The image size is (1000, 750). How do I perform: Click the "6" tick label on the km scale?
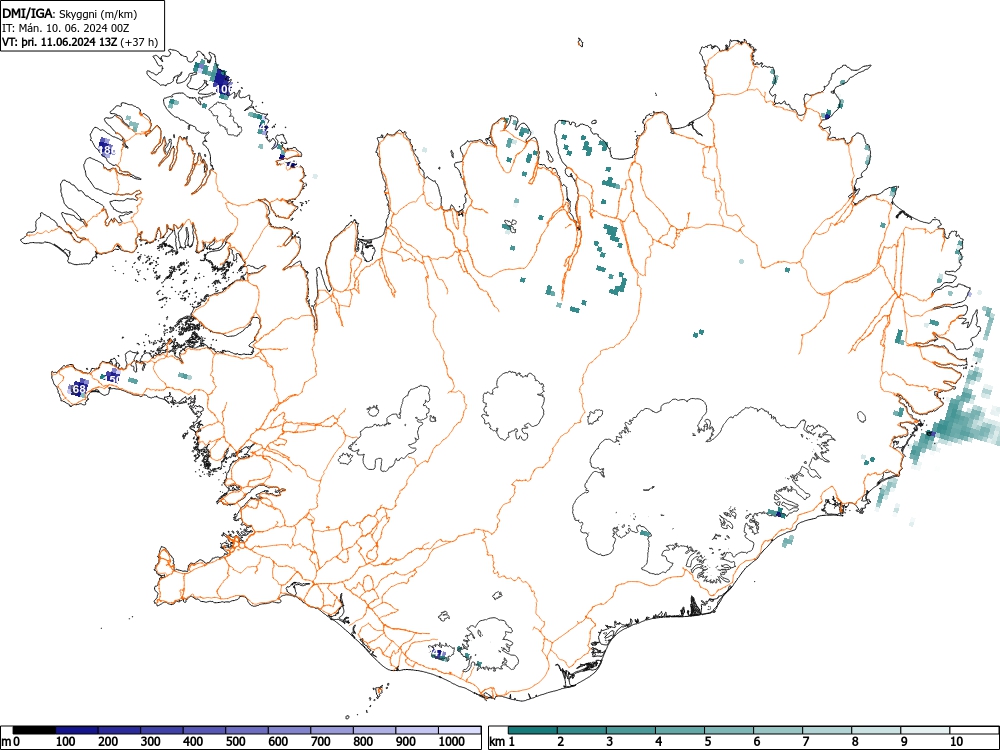pos(757,742)
